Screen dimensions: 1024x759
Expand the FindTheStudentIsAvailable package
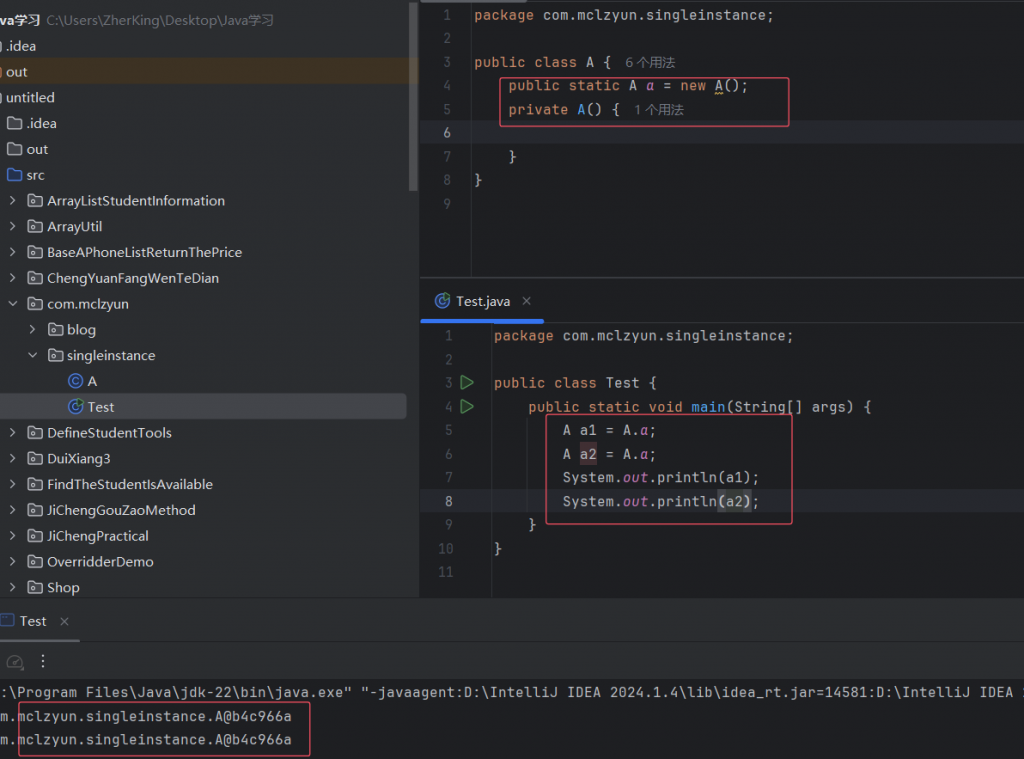coord(12,484)
